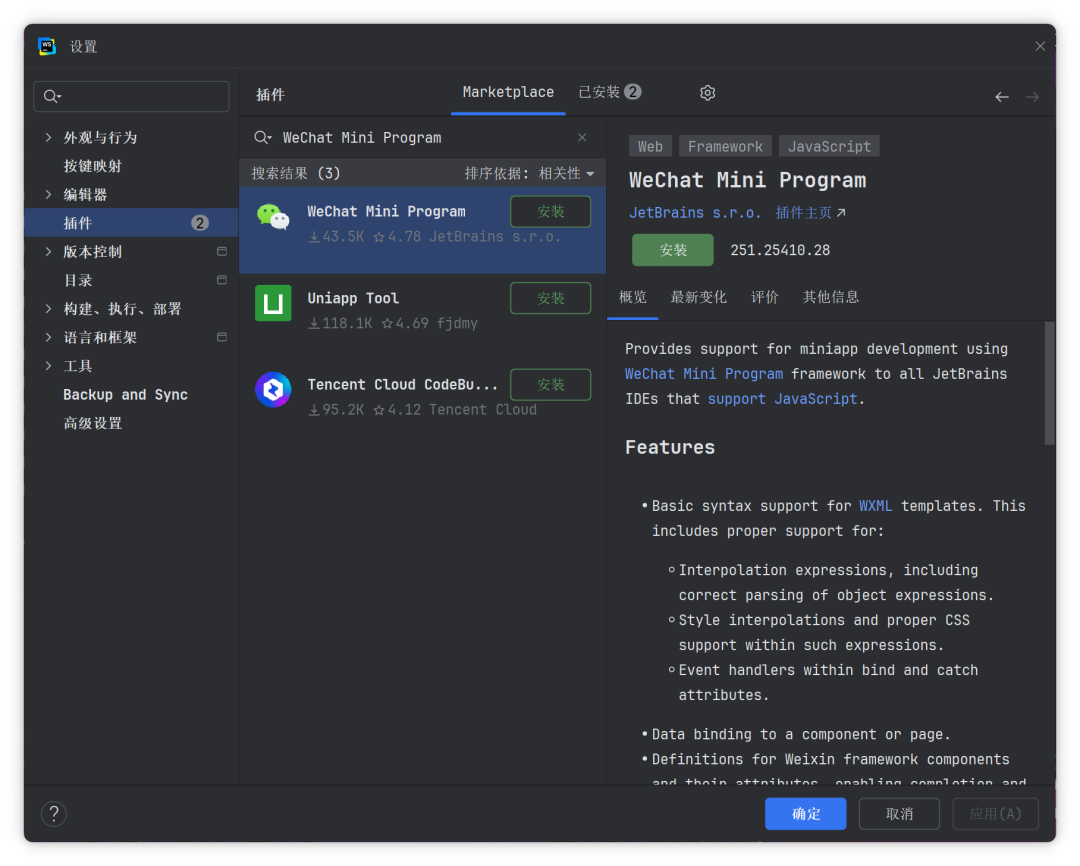
Task: Click project-level icon beside 版本控制
Action: [222, 251]
